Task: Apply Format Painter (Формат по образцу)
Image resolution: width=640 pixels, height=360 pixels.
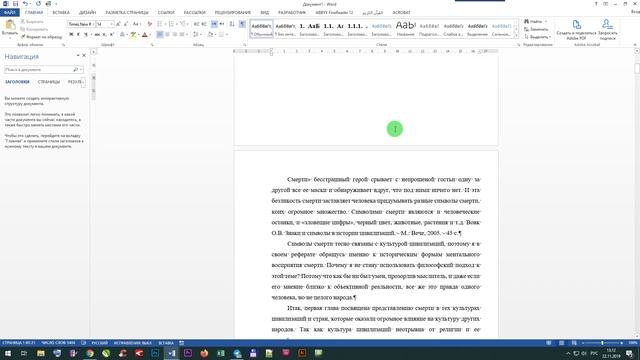Action: [x=41, y=37]
